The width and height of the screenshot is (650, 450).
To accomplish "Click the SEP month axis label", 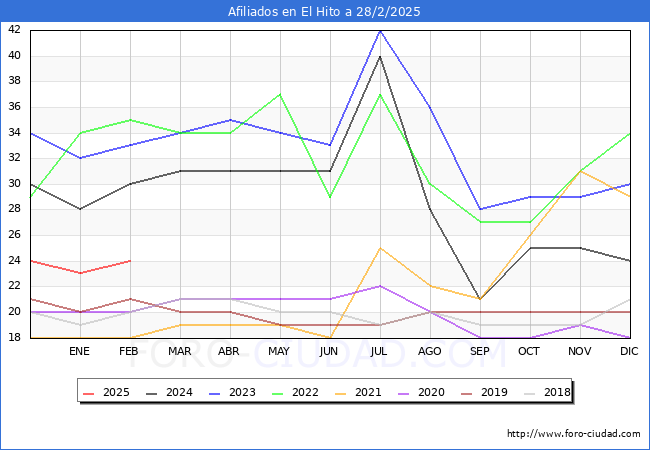I will coord(480,351).
